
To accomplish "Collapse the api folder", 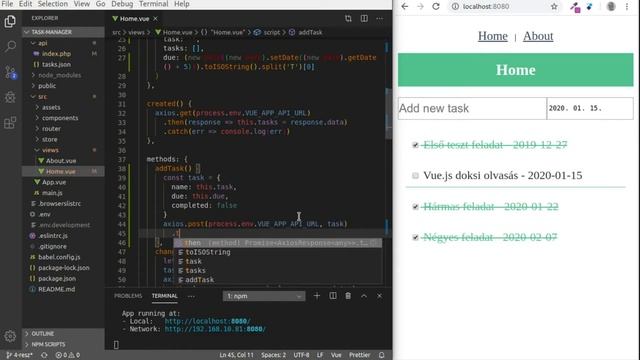I will pos(63,43).
